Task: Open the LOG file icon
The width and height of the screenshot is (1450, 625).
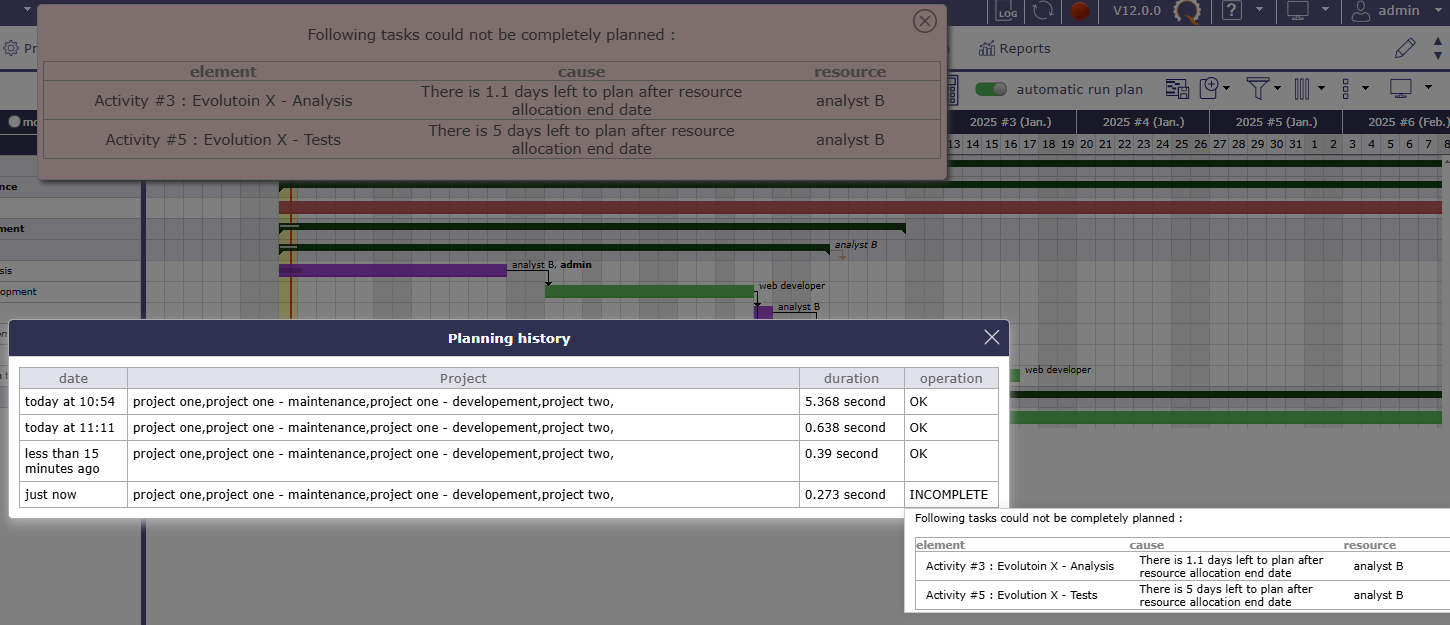Action: 1007,11
